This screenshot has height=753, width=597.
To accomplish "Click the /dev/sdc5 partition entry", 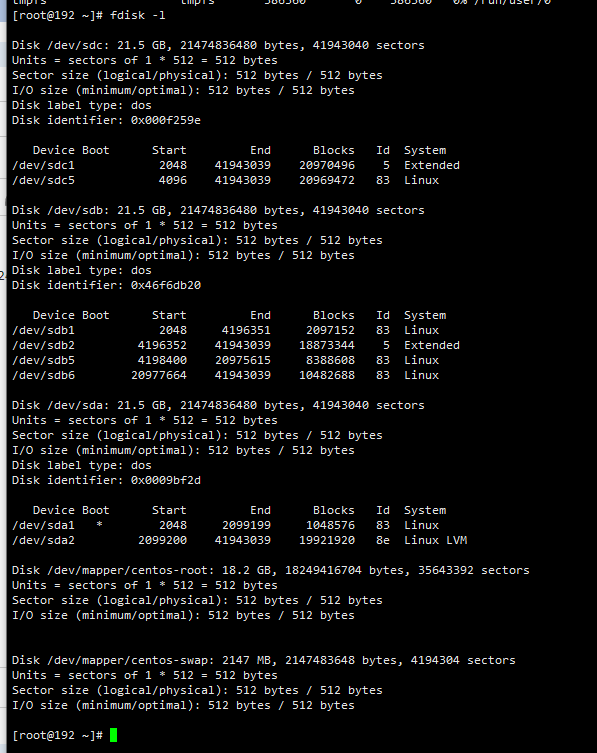I will click(225, 180).
